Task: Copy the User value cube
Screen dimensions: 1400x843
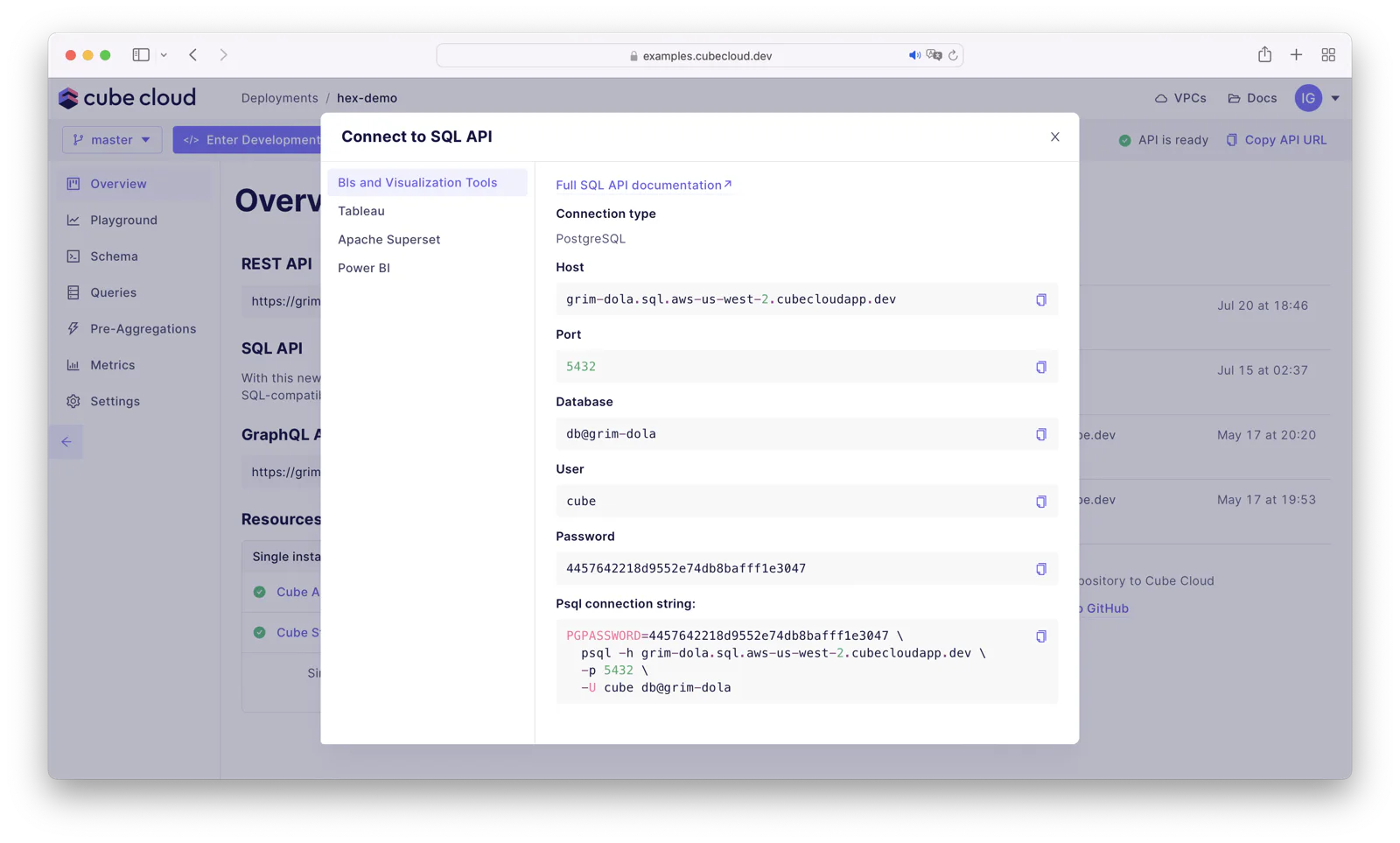Action: (1040, 502)
